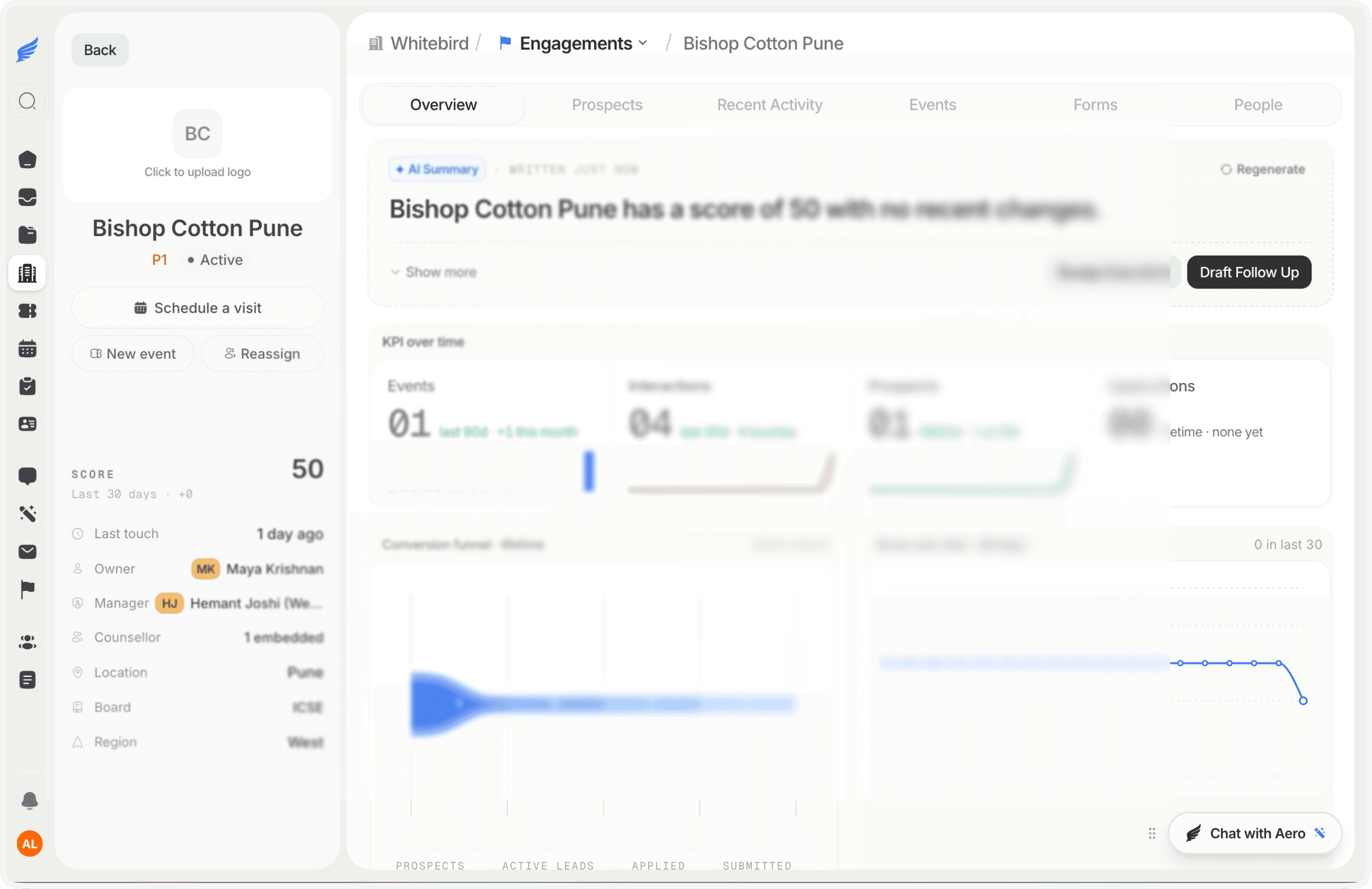Open Chat with Aero
1372x889 pixels.
[x=1255, y=833]
